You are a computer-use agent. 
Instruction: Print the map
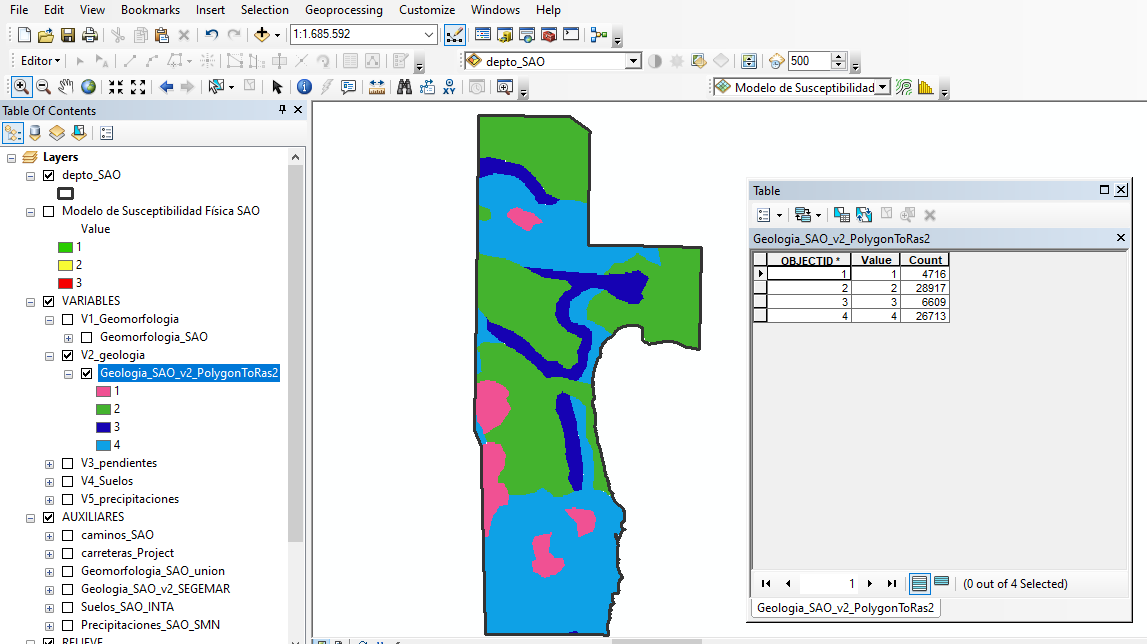click(90, 34)
